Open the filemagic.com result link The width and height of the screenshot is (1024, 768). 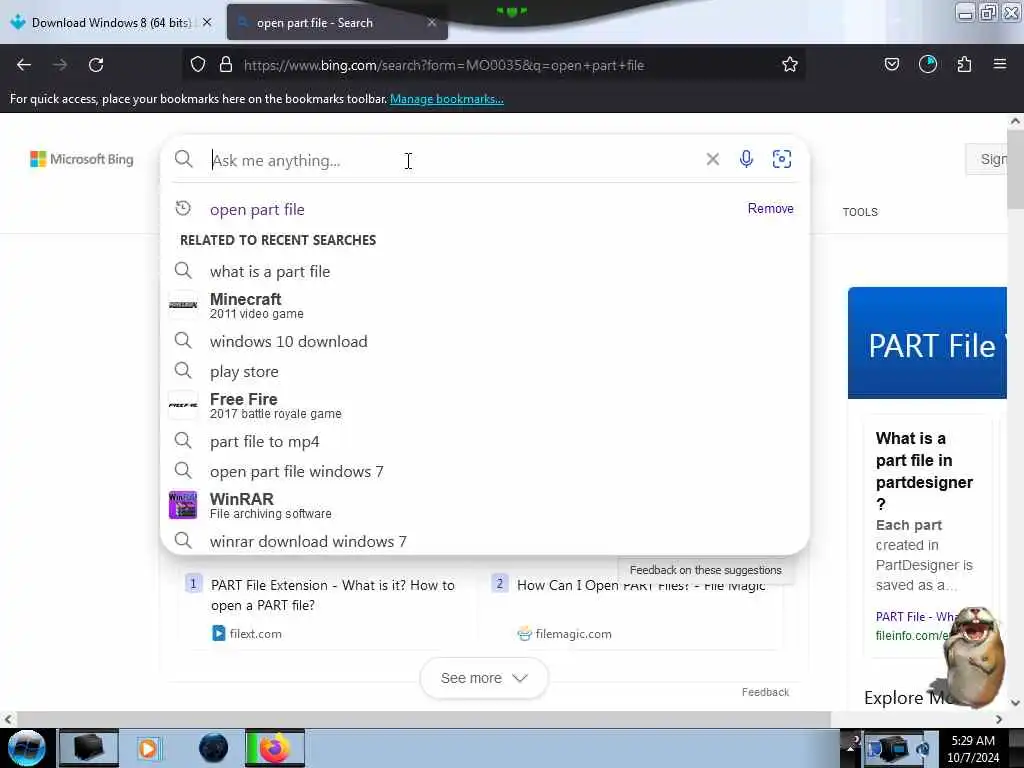coord(573,633)
